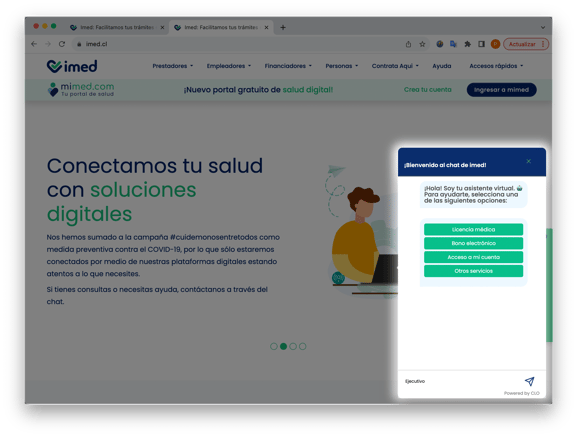The image size is (577, 437).
Task: Click the browser back arrow
Action: tap(34, 44)
